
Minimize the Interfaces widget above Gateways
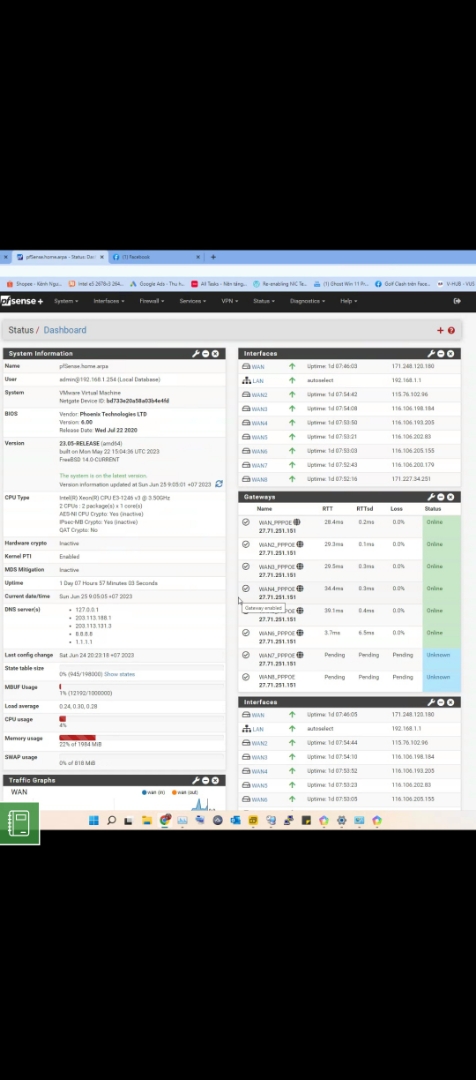coord(441,353)
